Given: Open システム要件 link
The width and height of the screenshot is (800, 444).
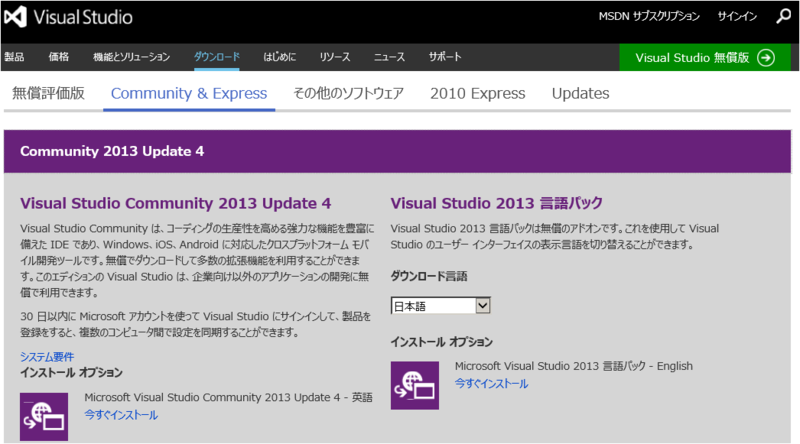Looking at the screenshot, I should [47, 356].
